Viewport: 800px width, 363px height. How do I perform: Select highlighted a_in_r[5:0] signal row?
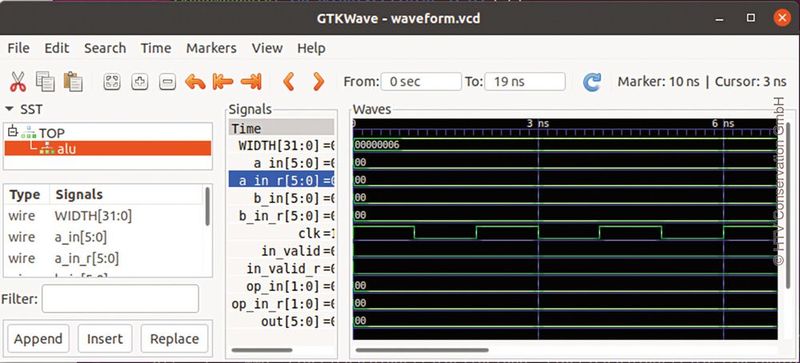(x=282, y=180)
